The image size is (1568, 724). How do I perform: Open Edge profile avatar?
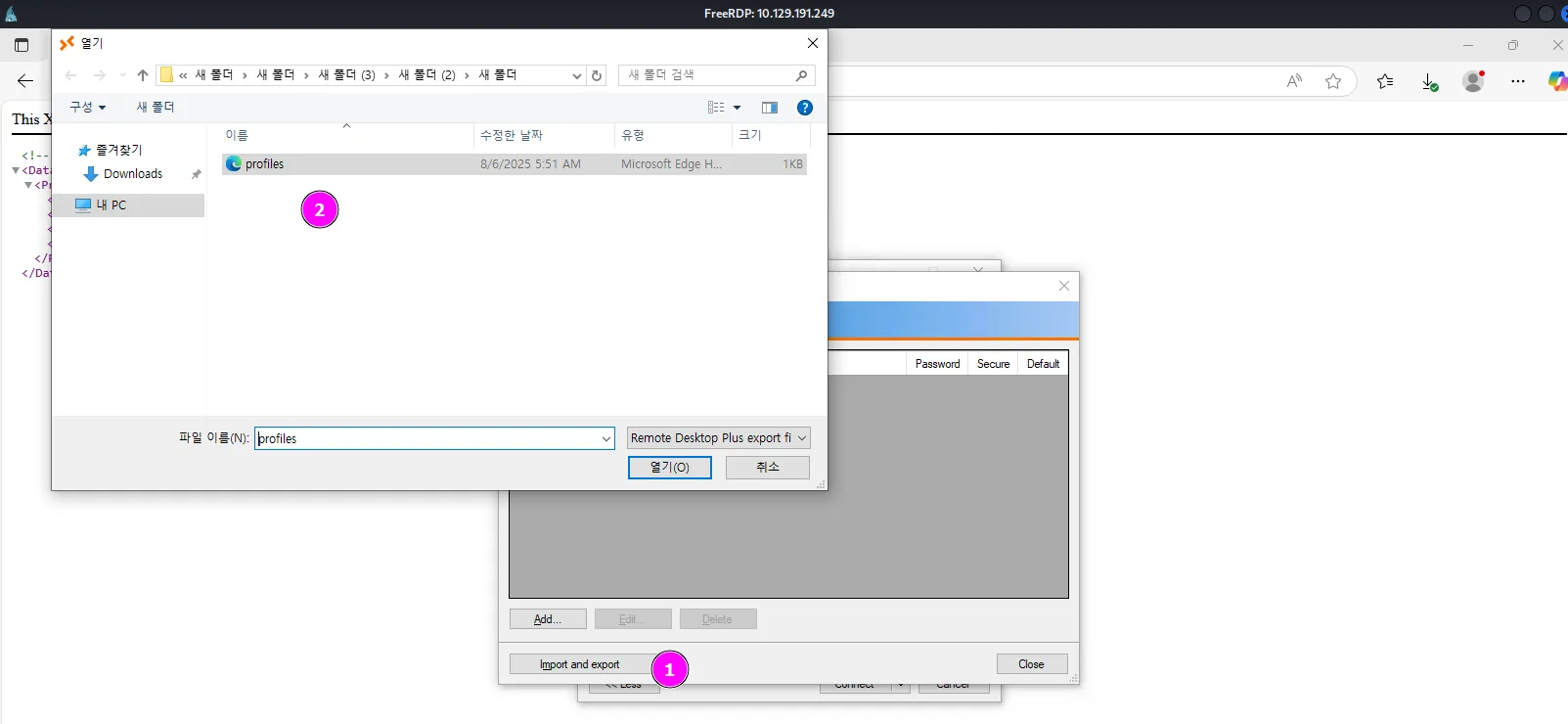(x=1473, y=81)
